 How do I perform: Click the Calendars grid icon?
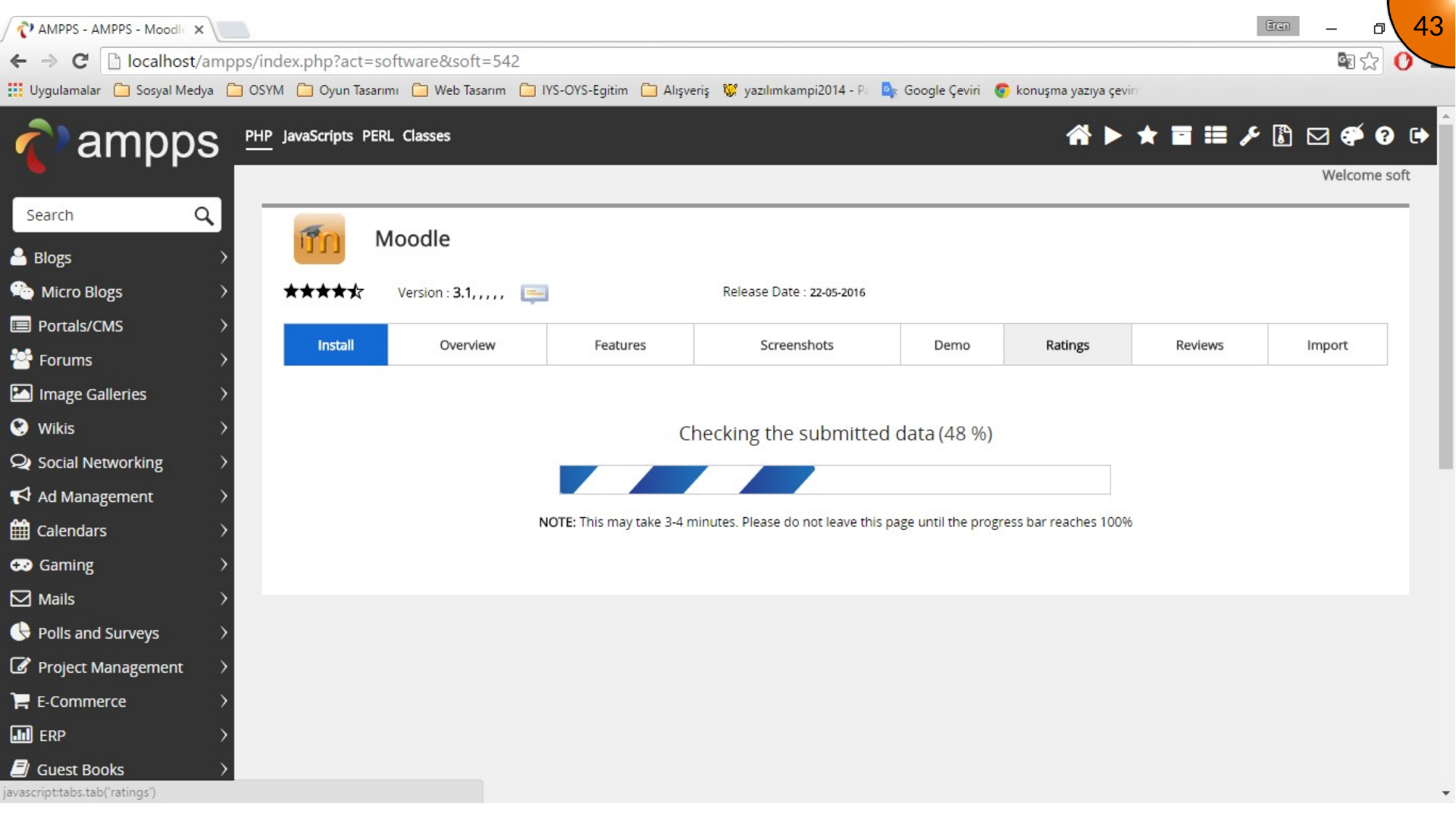20,530
